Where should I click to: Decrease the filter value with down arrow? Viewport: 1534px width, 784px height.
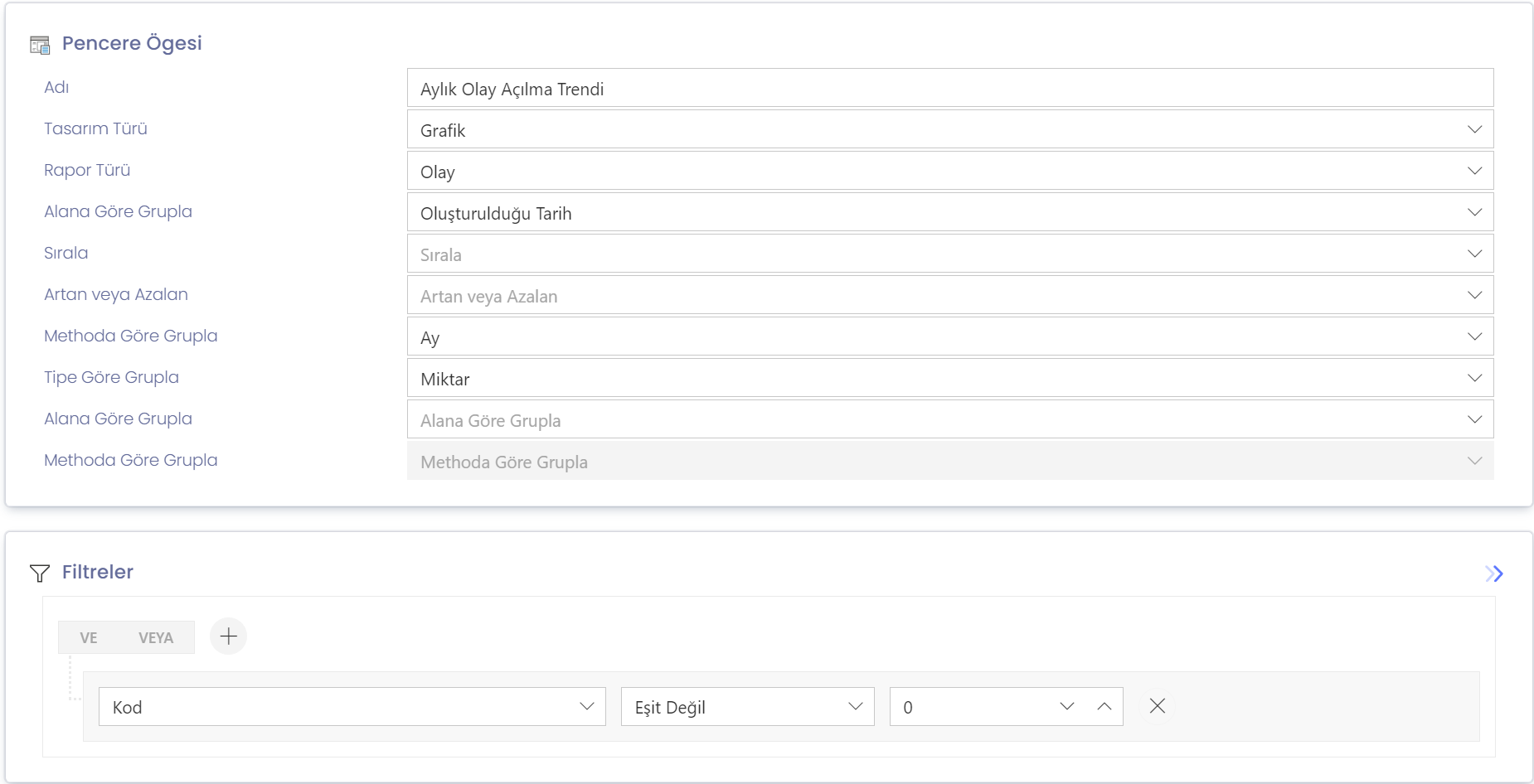coord(1067,706)
